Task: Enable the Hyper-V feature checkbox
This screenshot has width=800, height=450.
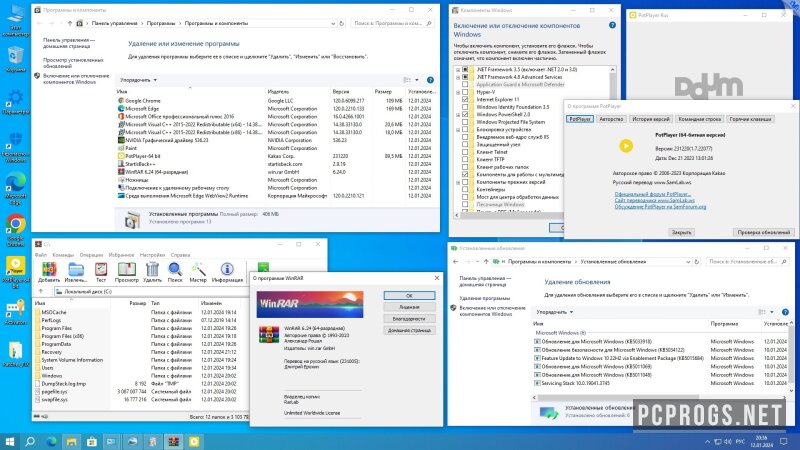Action: [465, 92]
